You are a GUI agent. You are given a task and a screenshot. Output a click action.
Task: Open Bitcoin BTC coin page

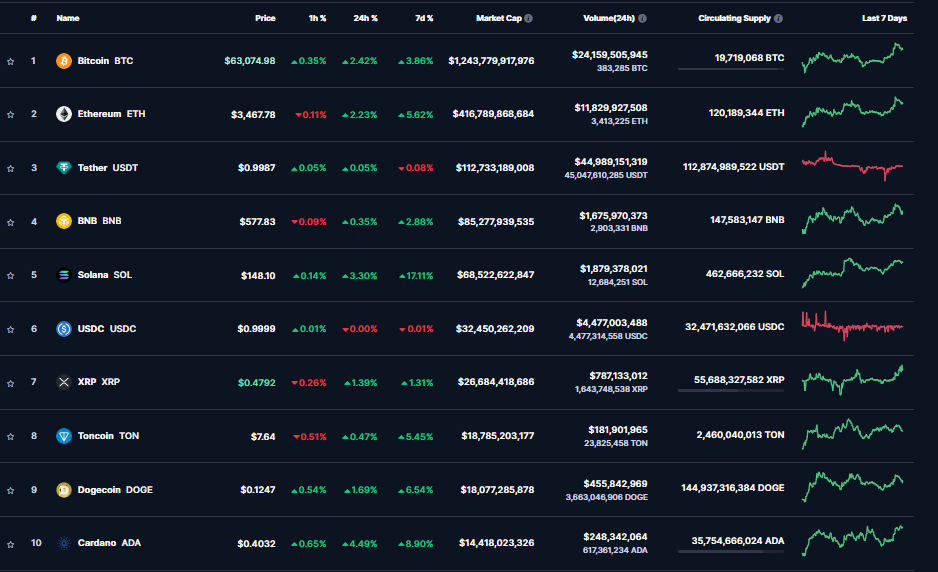(x=105, y=61)
